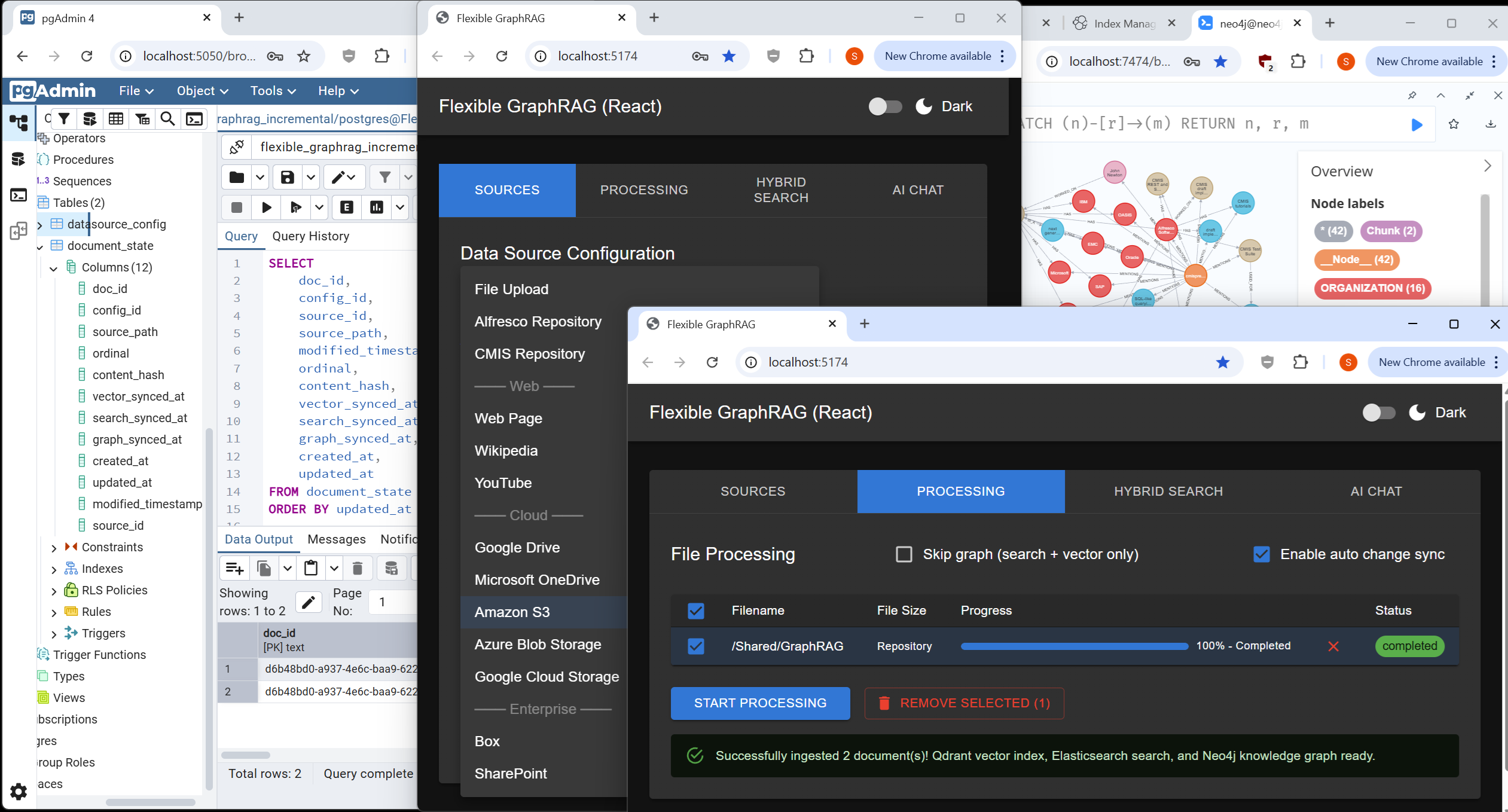1508x812 pixels.
Task: Collapse the Columns (12) tree node
Action: coord(54,267)
